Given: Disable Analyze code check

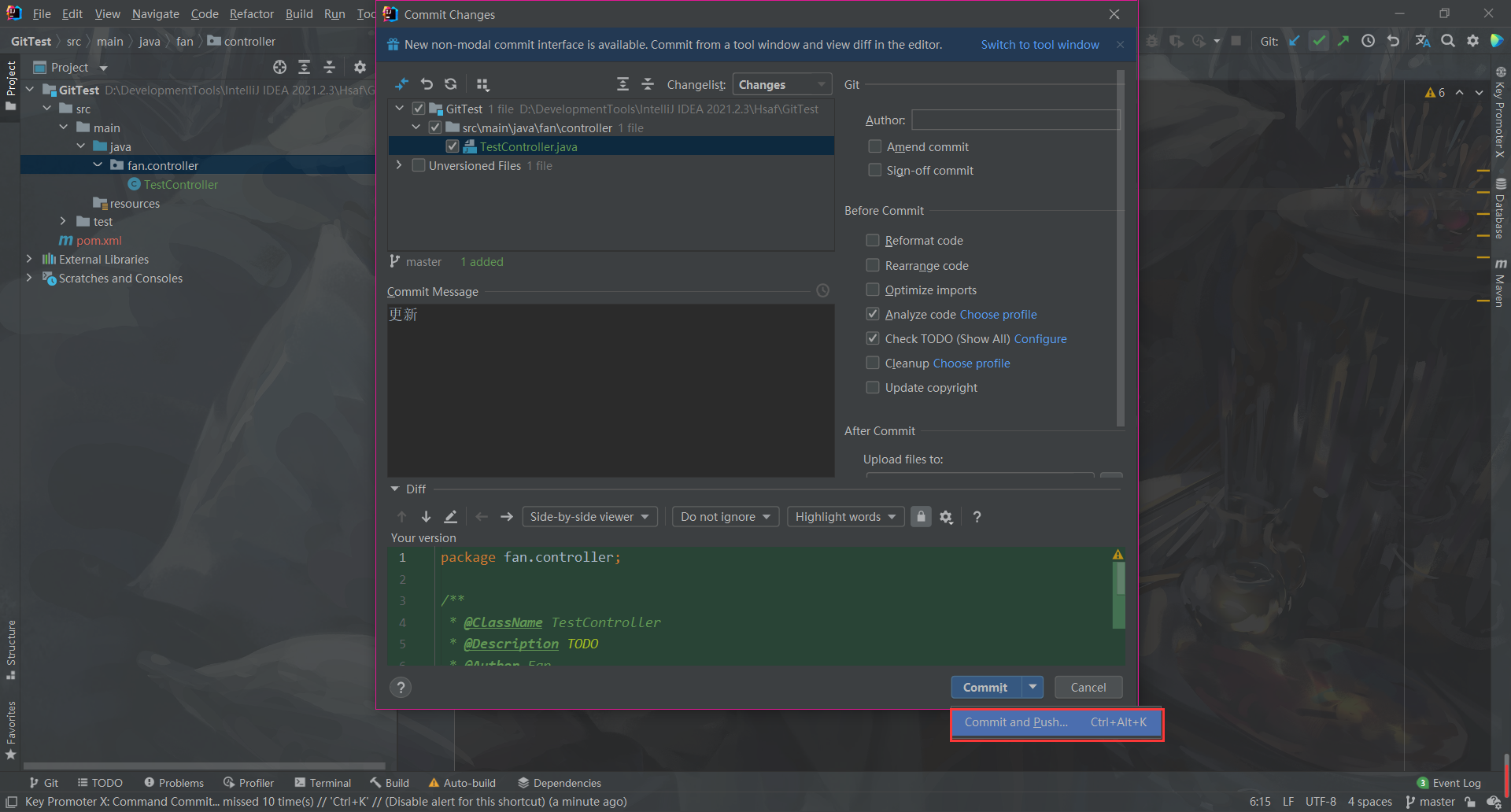Looking at the screenshot, I should coord(873,314).
